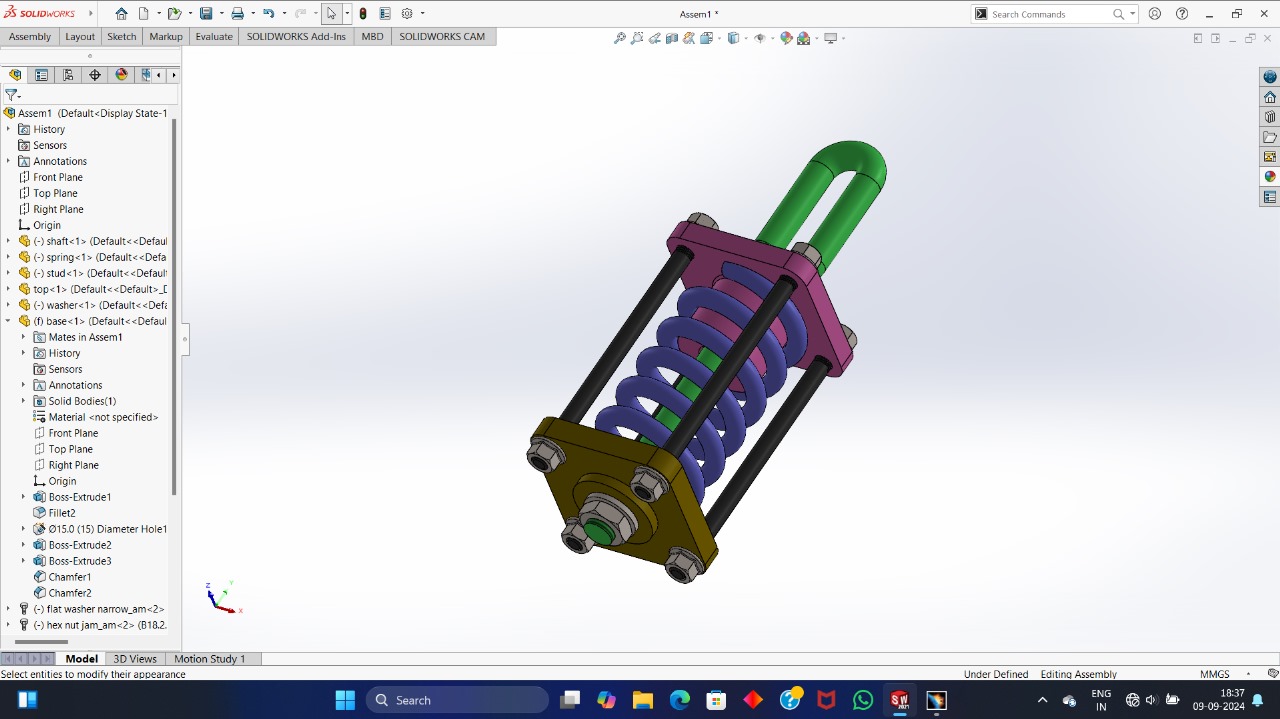1280x719 pixels.
Task: Switch to the Evaluate tab
Action: pos(214,36)
